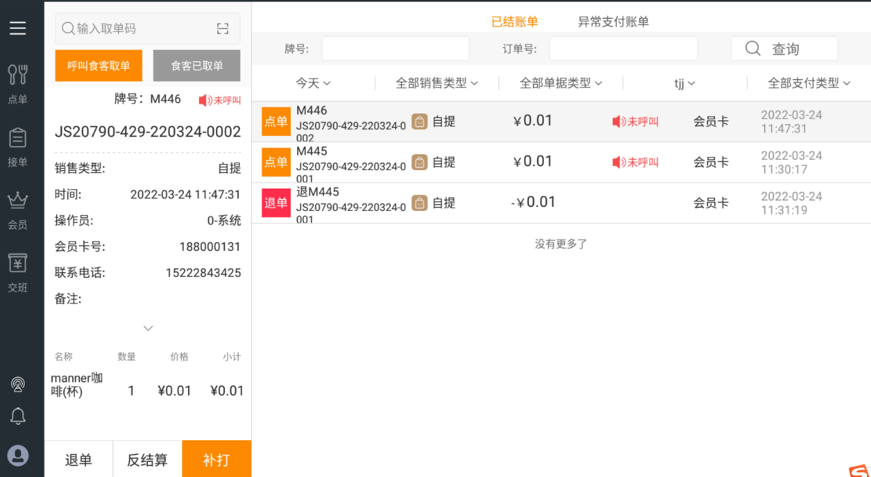Expand the 今天 date dropdown
Screen dimensions: 871x477
tap(313, 83)
